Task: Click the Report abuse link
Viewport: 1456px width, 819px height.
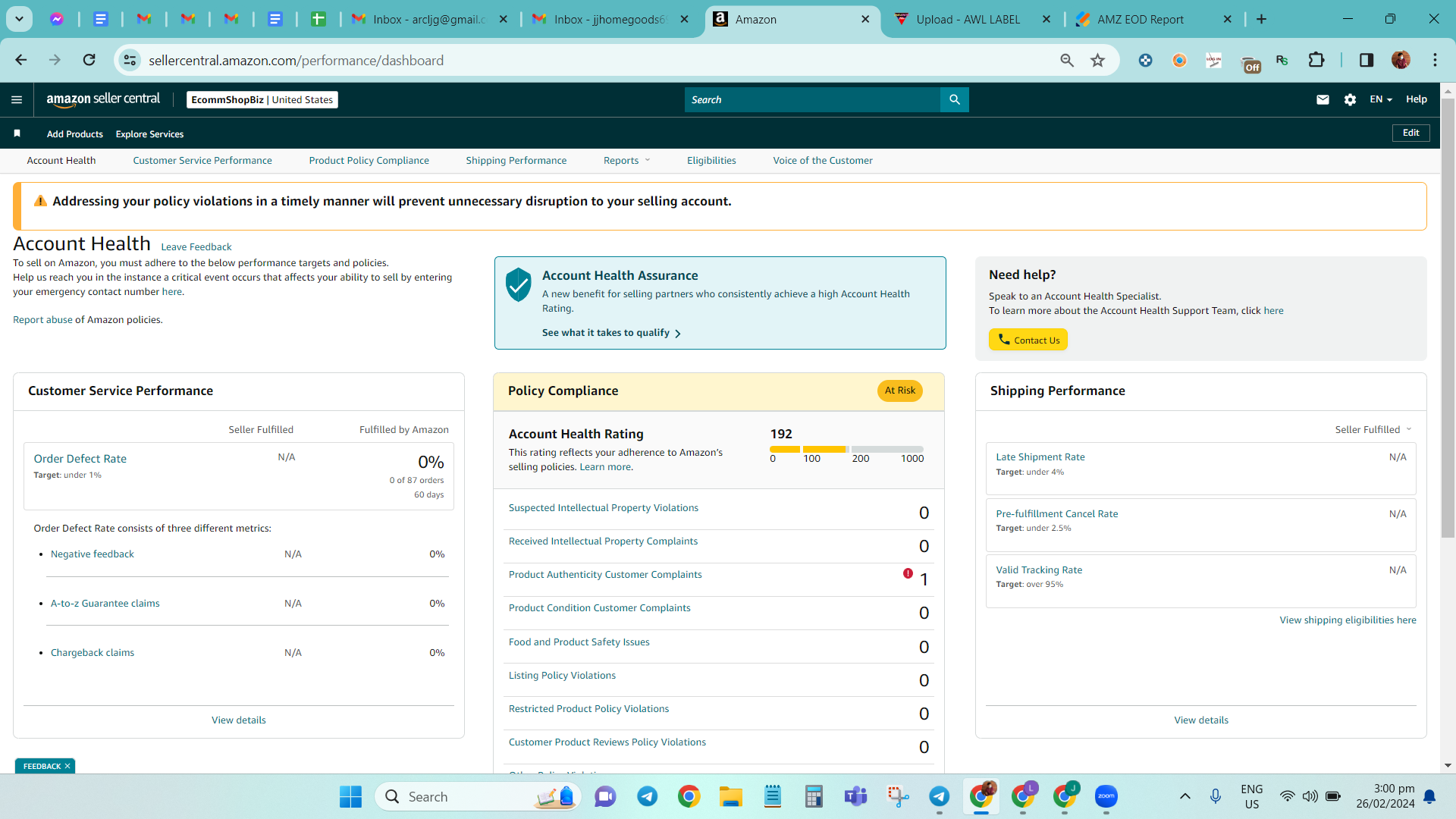Action: pyautogui.click(x=42, y=319)
